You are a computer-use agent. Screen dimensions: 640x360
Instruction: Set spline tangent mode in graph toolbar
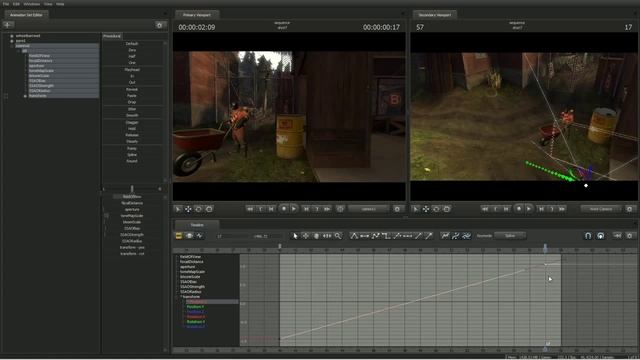pyautogui.click(x=354, y=236)
